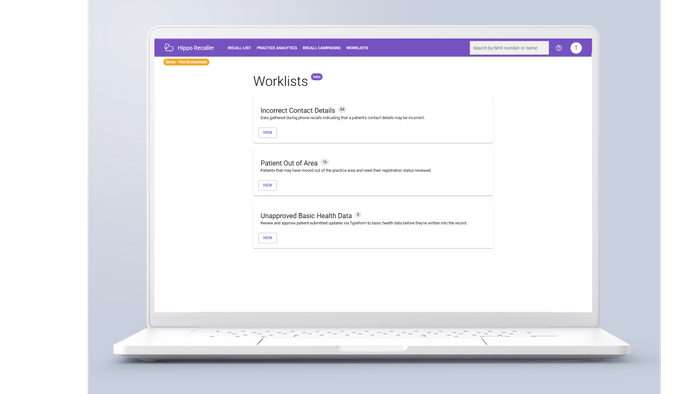Open the help question-mark icon
Screen dimensions: 700x394
coord(558,48)
